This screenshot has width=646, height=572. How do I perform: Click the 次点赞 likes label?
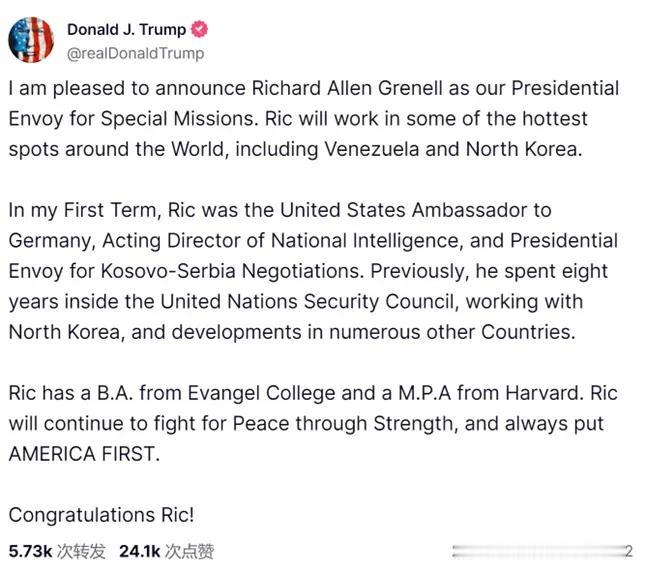point(190,551)
